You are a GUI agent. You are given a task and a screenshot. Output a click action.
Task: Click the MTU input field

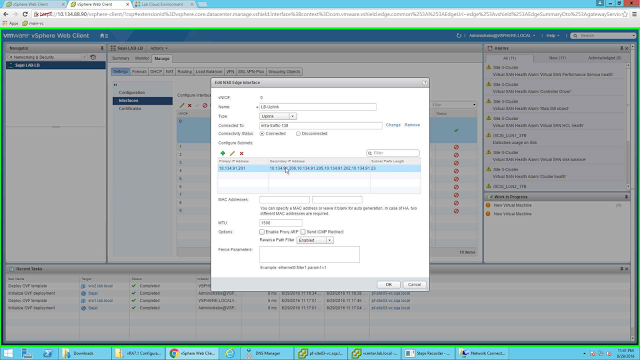click(281, 223)
